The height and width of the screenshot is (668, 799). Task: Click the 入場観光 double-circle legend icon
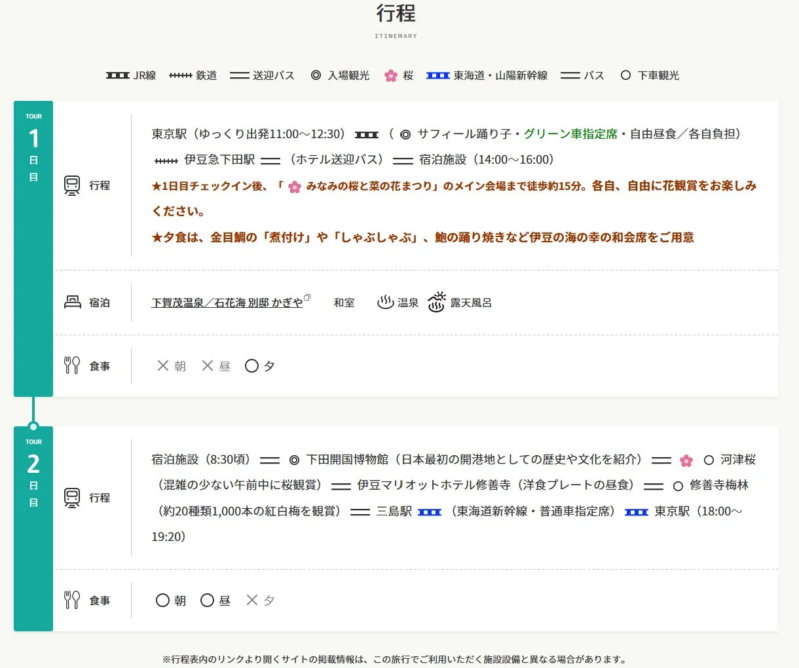(x=316, y=75)
